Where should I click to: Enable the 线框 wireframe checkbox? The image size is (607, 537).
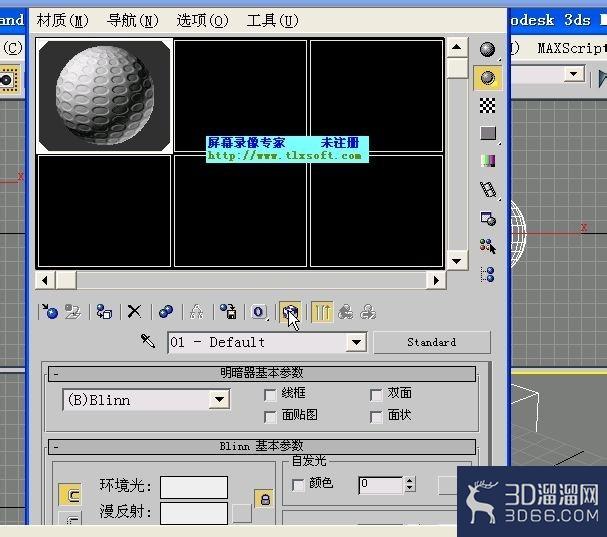270,395
